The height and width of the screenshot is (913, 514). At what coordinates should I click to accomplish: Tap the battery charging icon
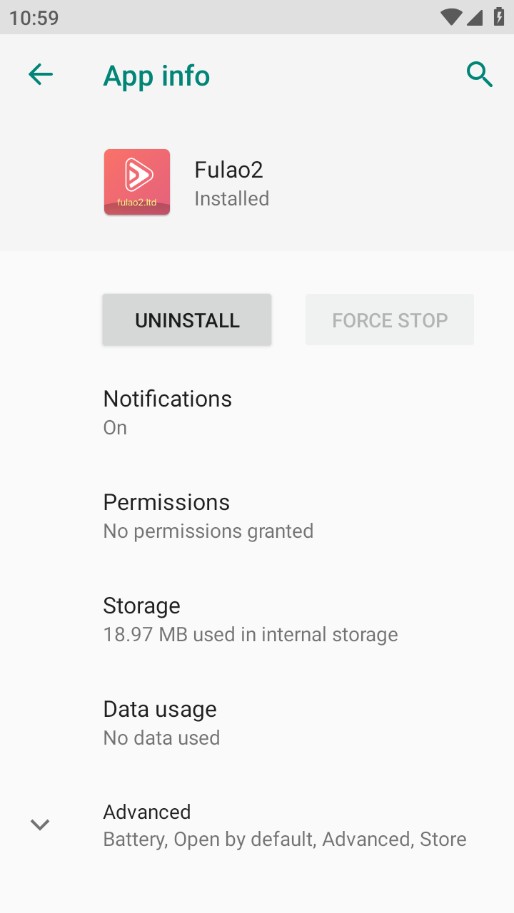point(499,16)
